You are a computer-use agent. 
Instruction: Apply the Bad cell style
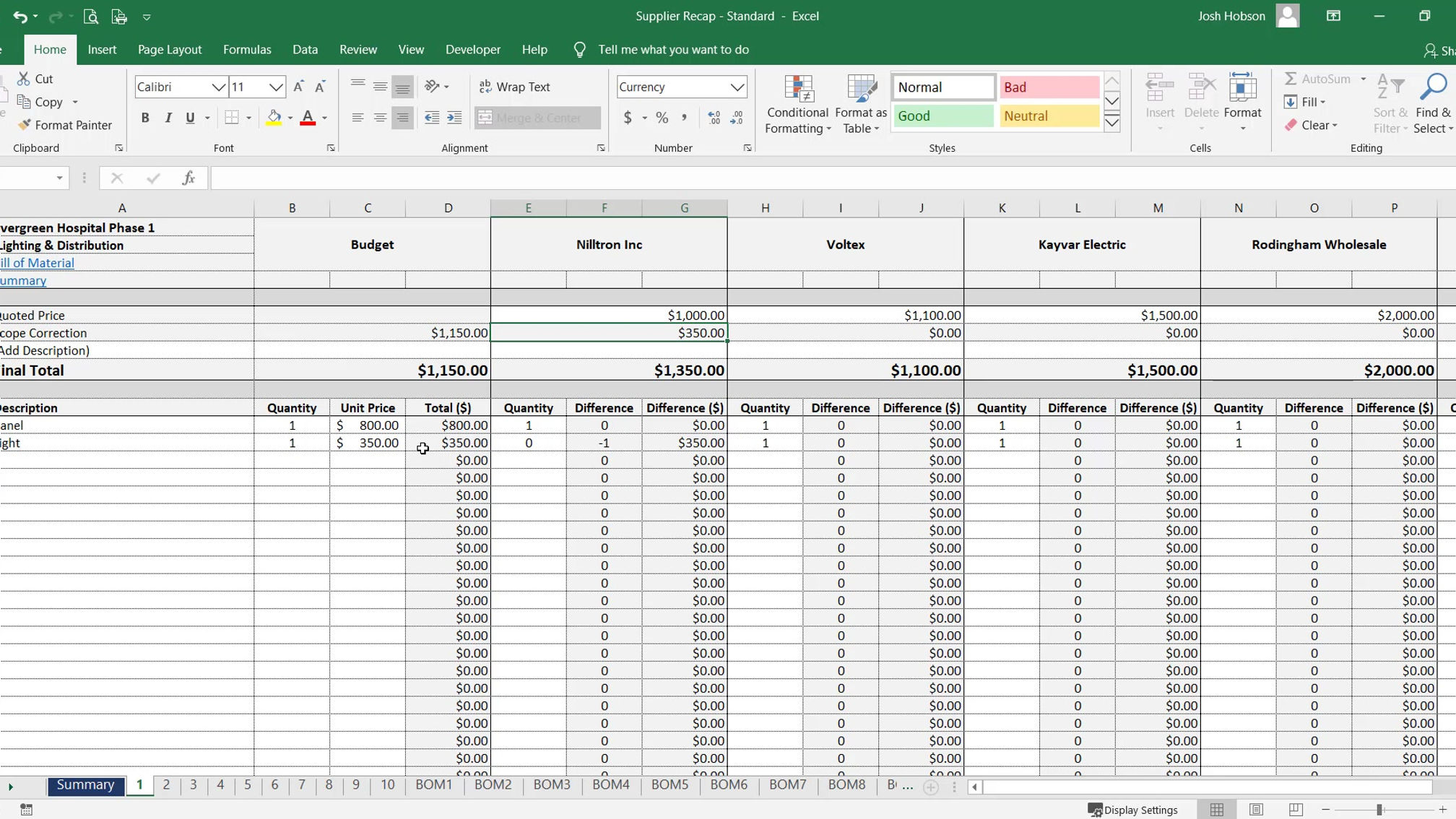(x=1049, y=87)
